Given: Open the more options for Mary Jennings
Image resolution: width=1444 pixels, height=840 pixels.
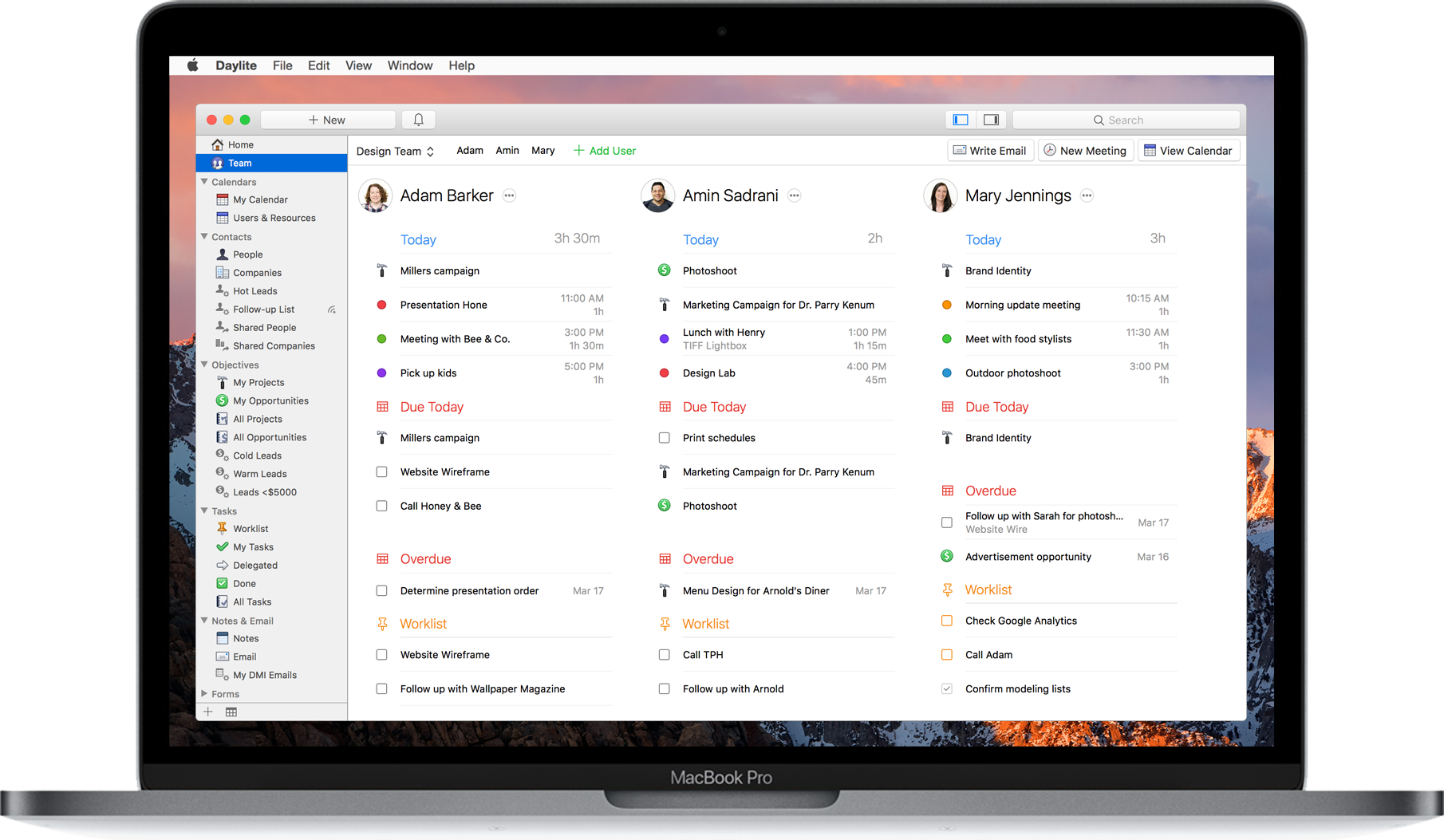Looking at the screenshot, I should [x=1087, y=195].
